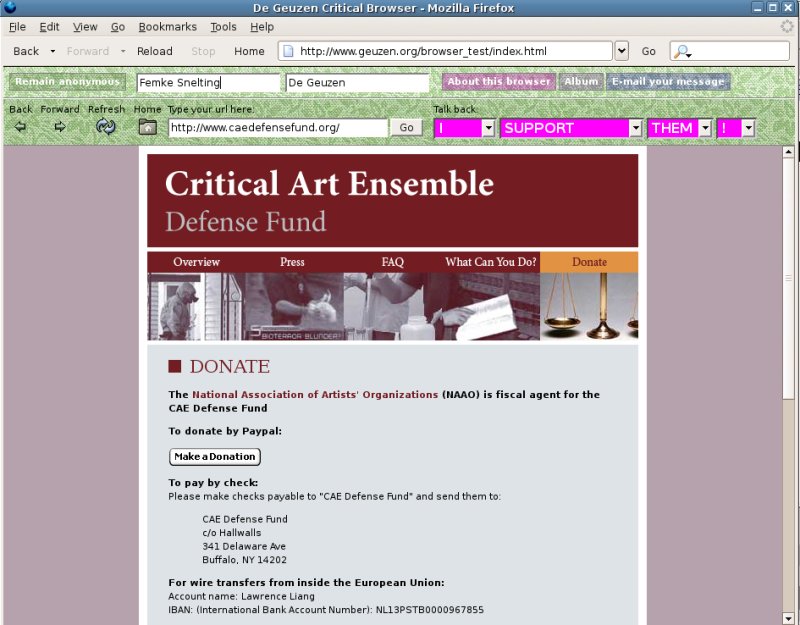Viewport: 800px width, 625px height.
Task: Open the Tools menu
Action: 223,27
